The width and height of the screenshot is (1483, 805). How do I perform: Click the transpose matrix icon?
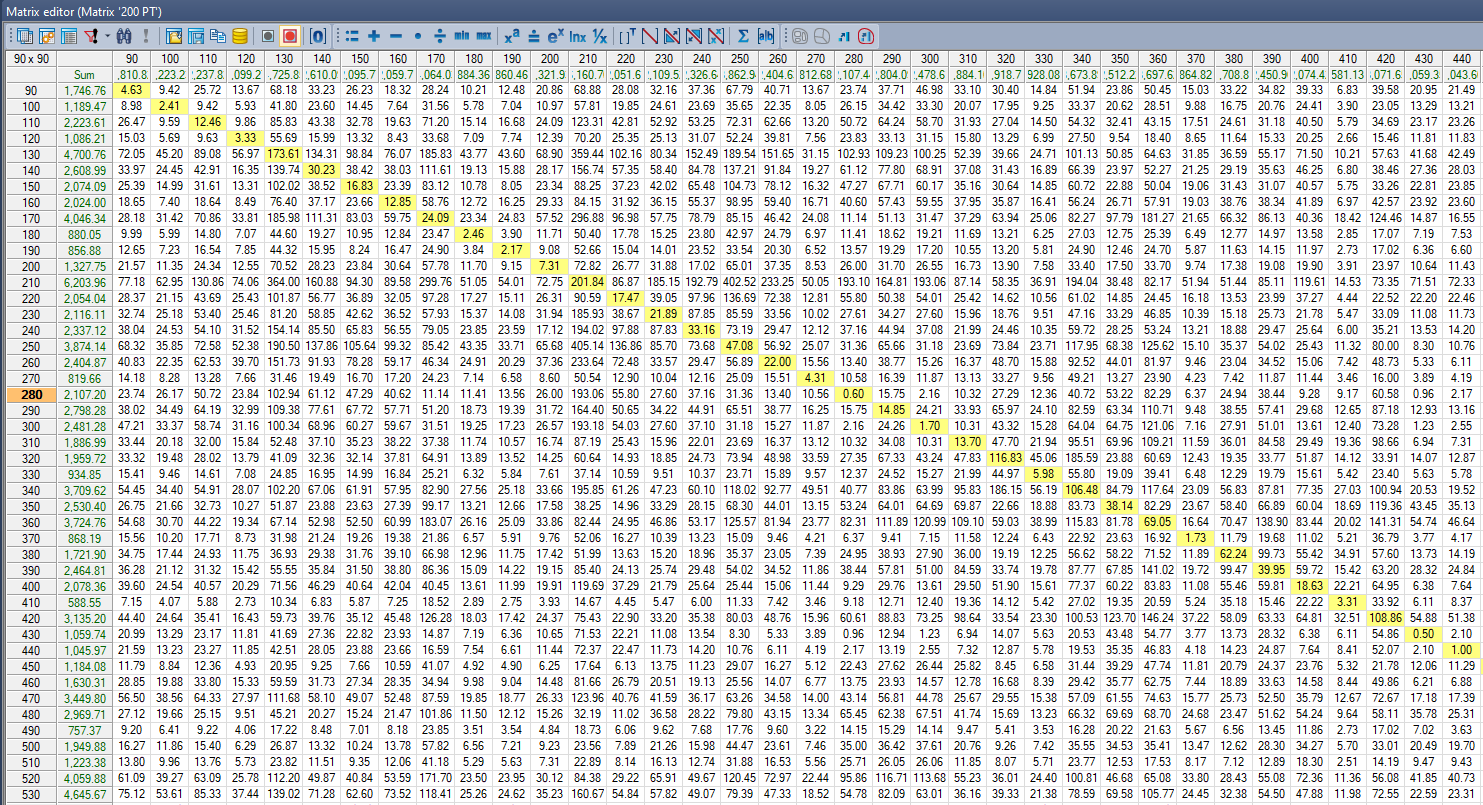(627, 36)
